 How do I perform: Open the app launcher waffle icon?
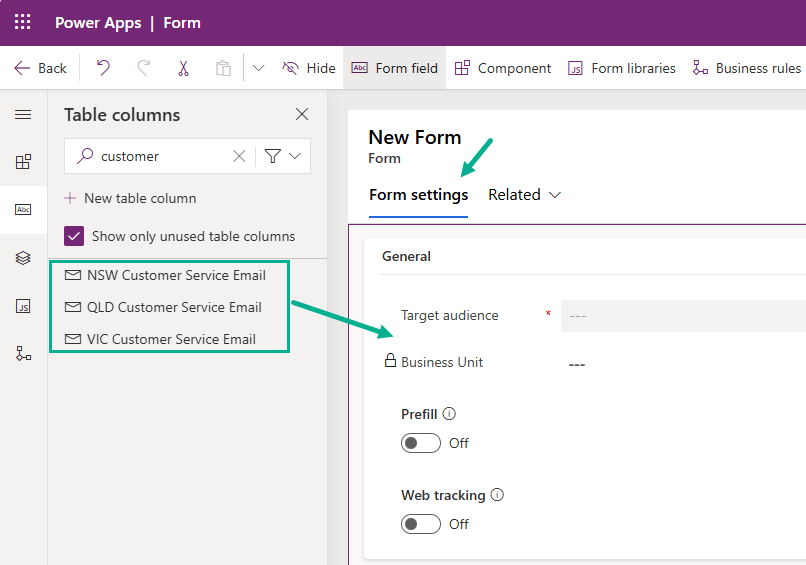point(22,22)
